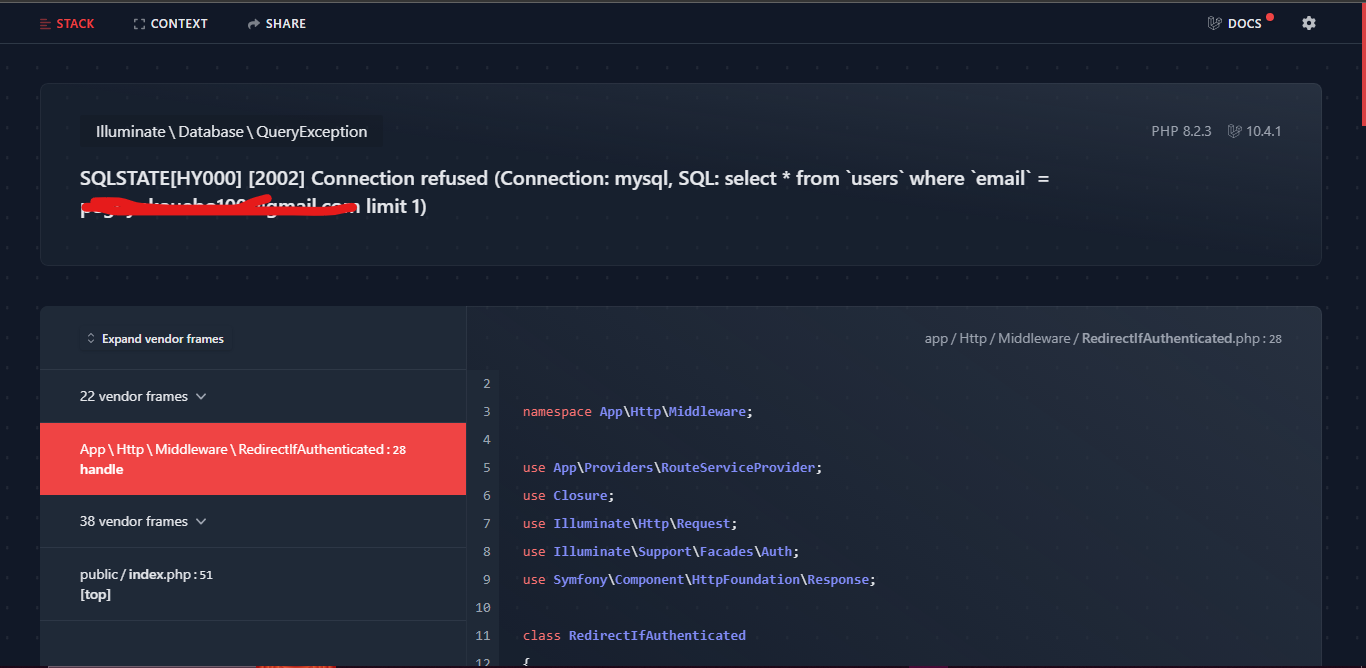Click the Illuminate\Database\QueryException class label
This screenshot has height=668, width=1366.
(x=231, y=132)
